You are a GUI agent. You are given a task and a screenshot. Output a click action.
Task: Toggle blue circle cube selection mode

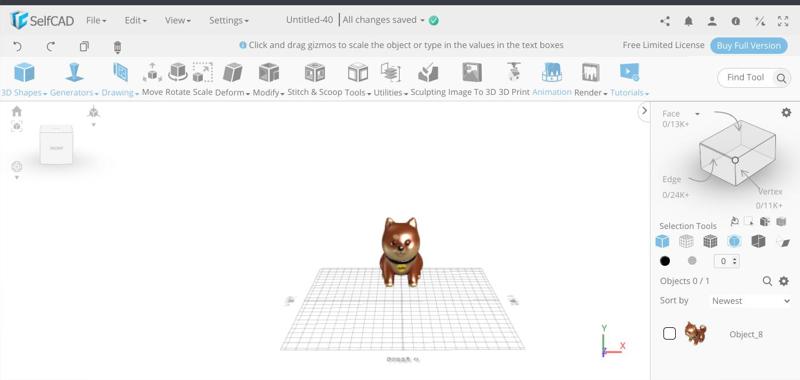(734, 241)
